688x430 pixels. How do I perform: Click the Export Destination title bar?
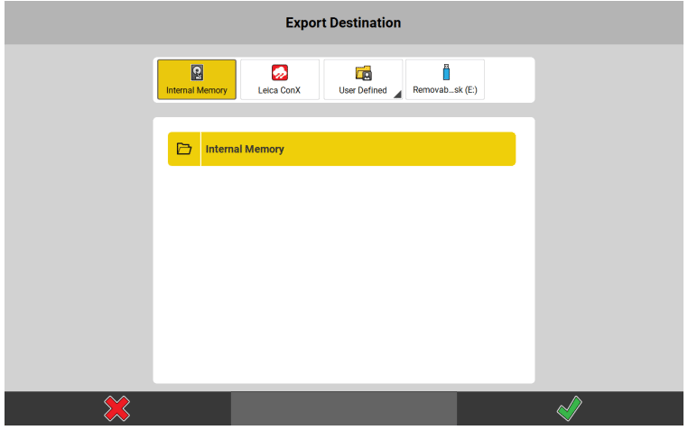point(344,22)
